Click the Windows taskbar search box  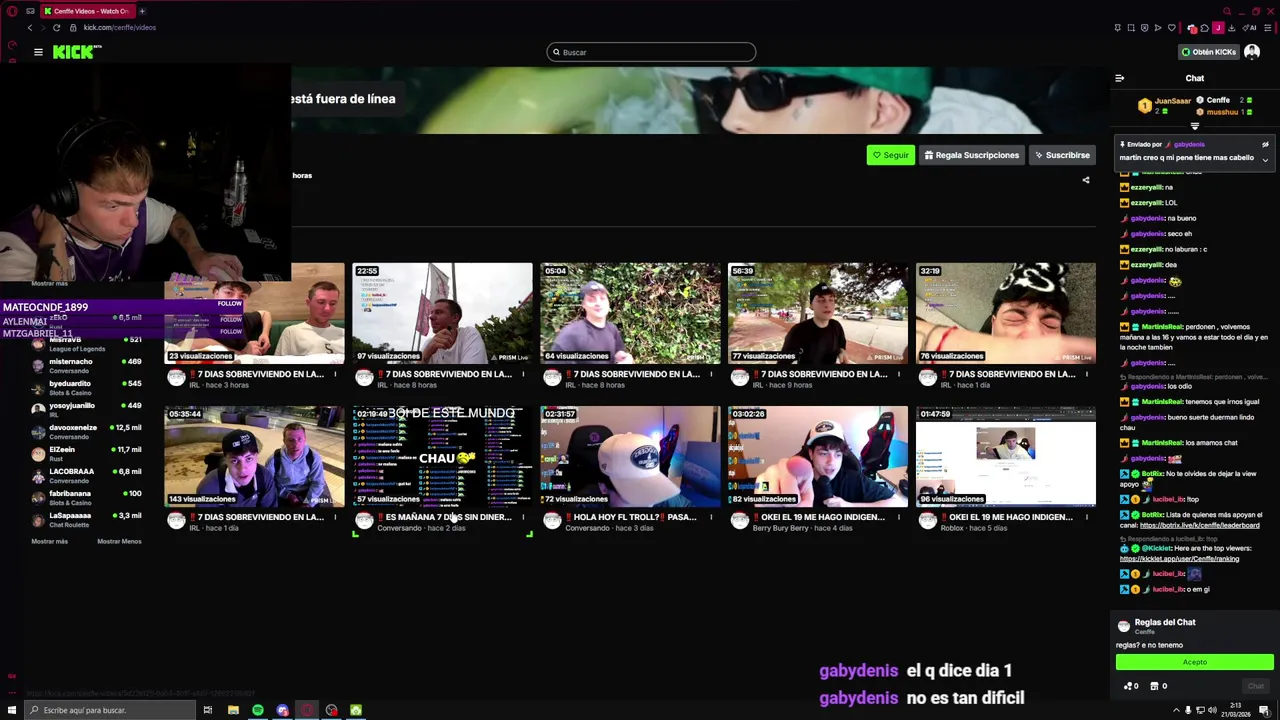point(110,710)
